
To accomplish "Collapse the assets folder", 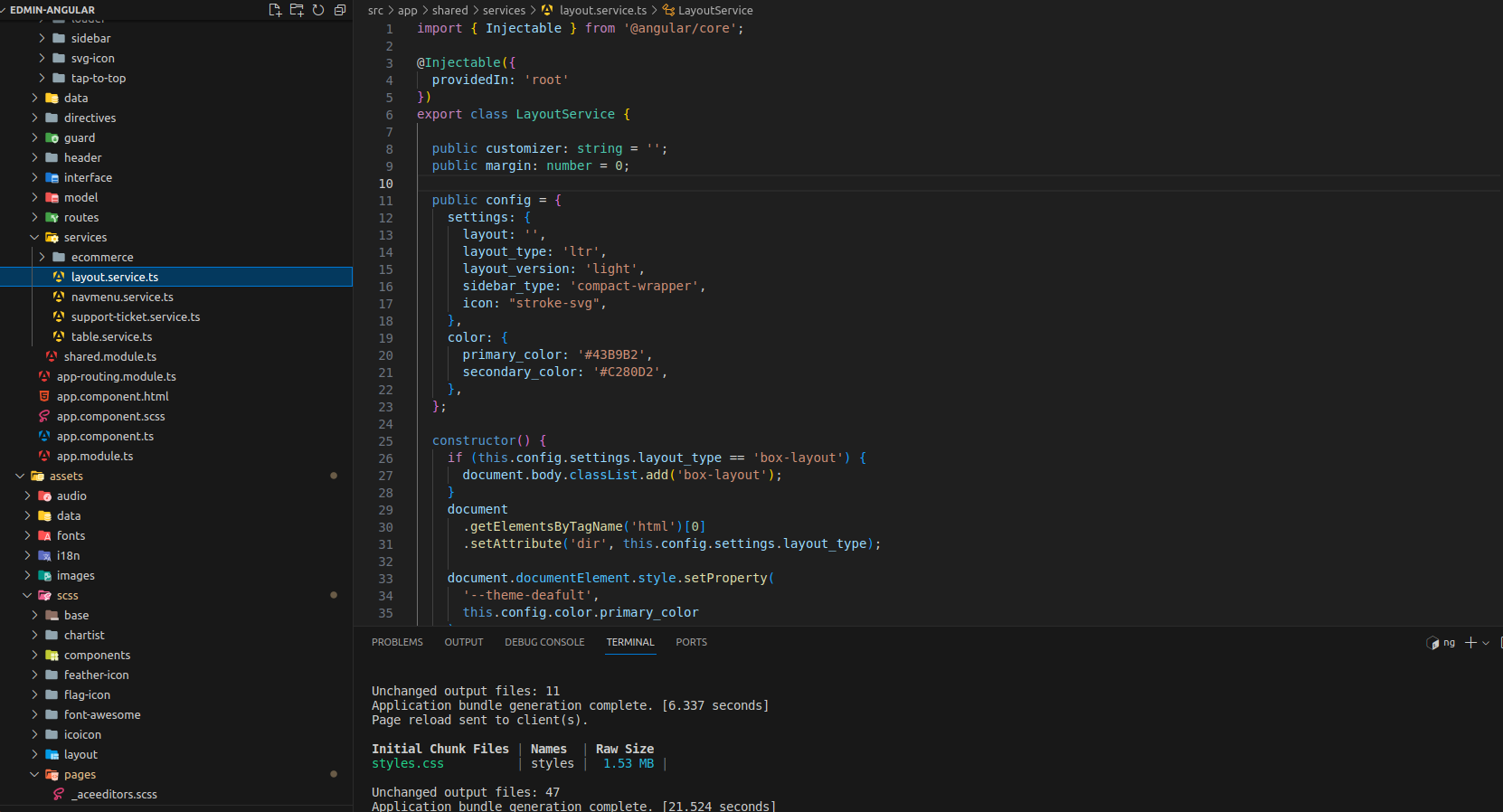I will point(20,476).
